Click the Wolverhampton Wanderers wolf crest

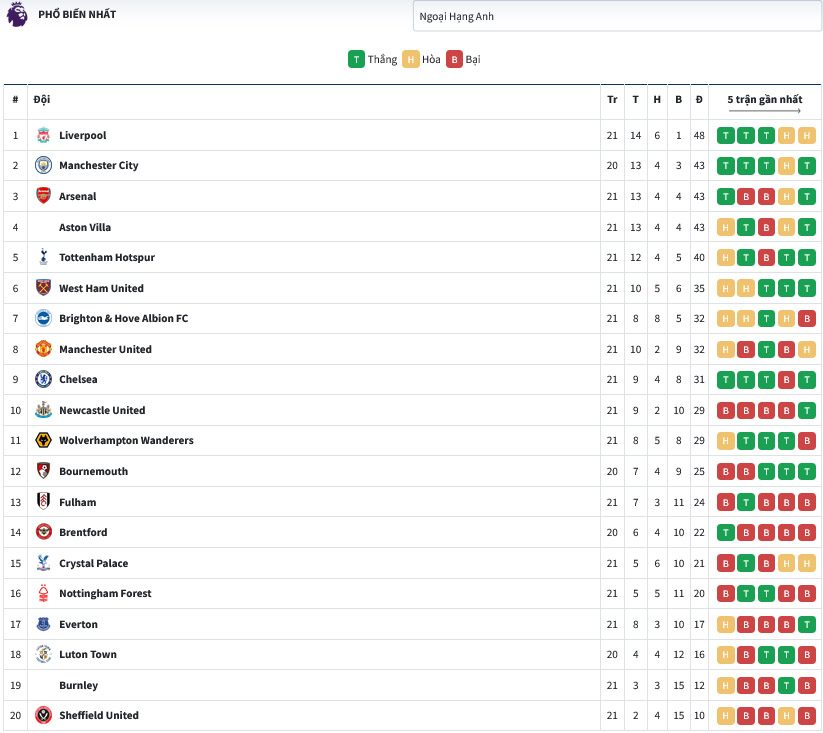43,440
